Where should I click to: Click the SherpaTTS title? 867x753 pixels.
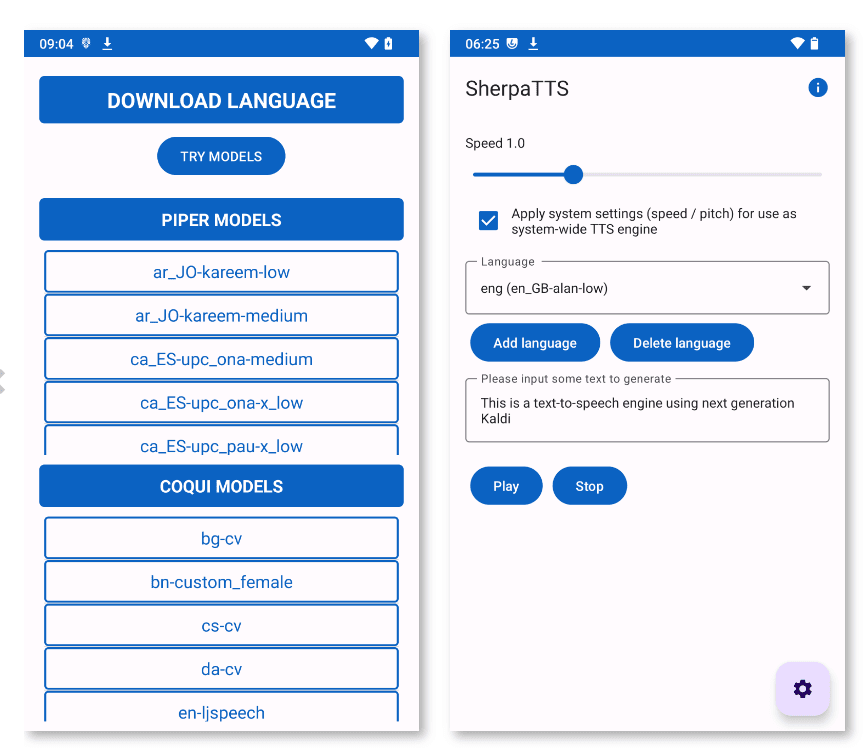click(x=517, y=88)
